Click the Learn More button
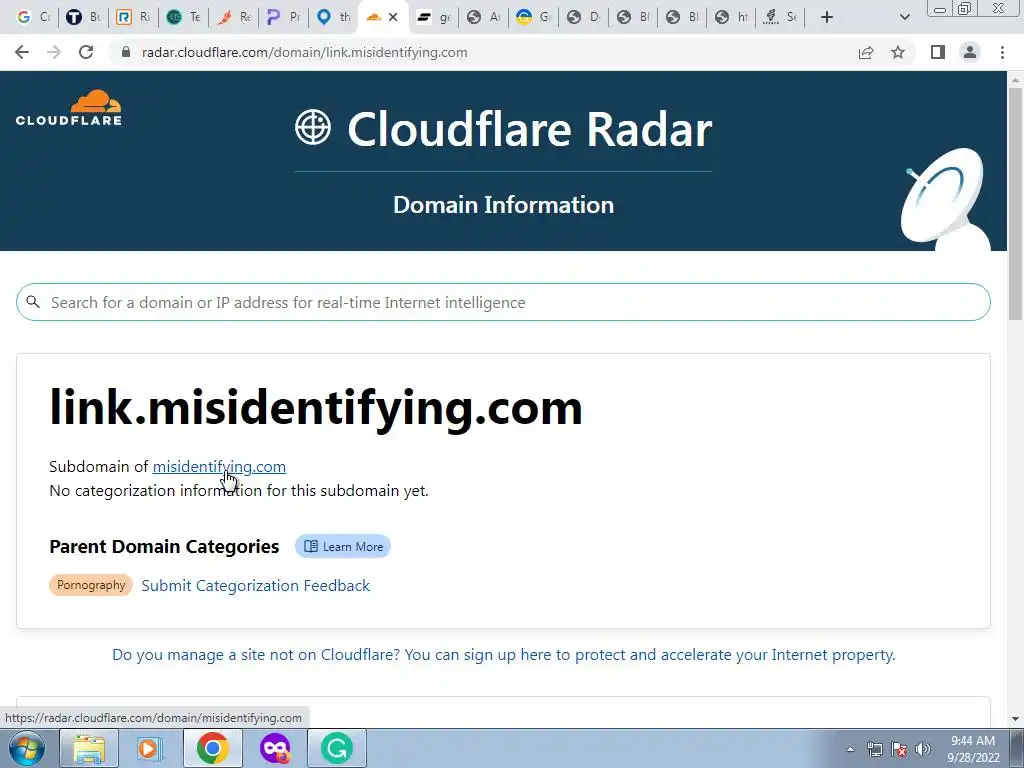Screen dimensions: 1024x768 click(343, 547)
